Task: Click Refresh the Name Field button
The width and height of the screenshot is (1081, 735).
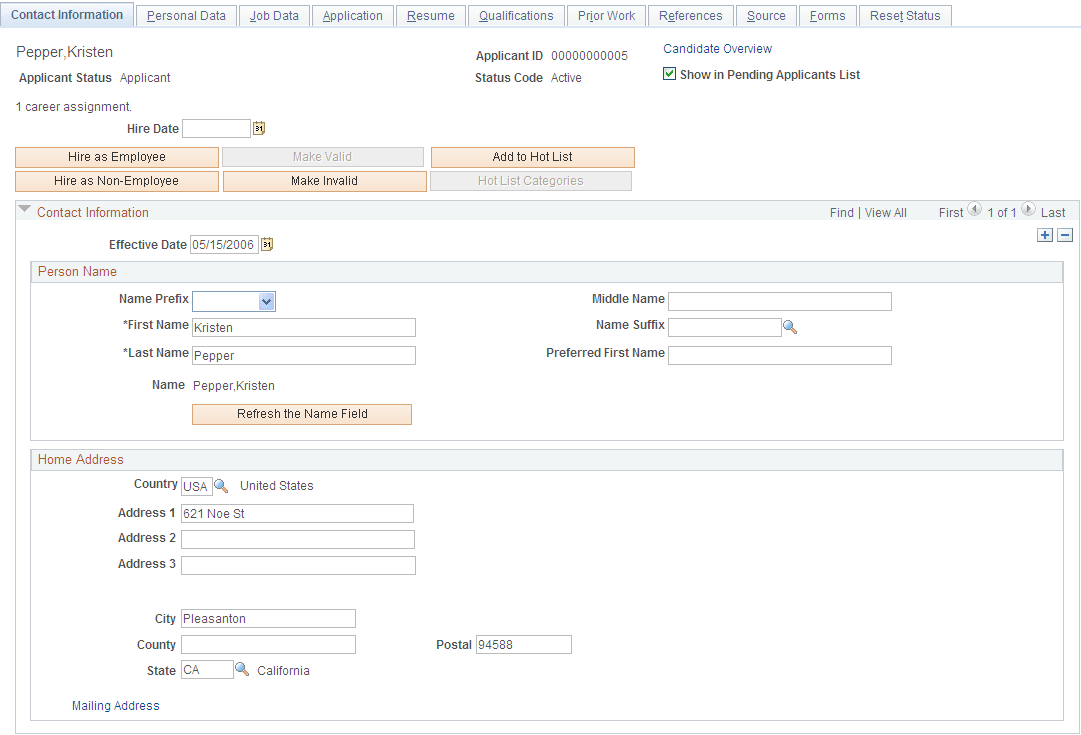Action: [302, 414]
